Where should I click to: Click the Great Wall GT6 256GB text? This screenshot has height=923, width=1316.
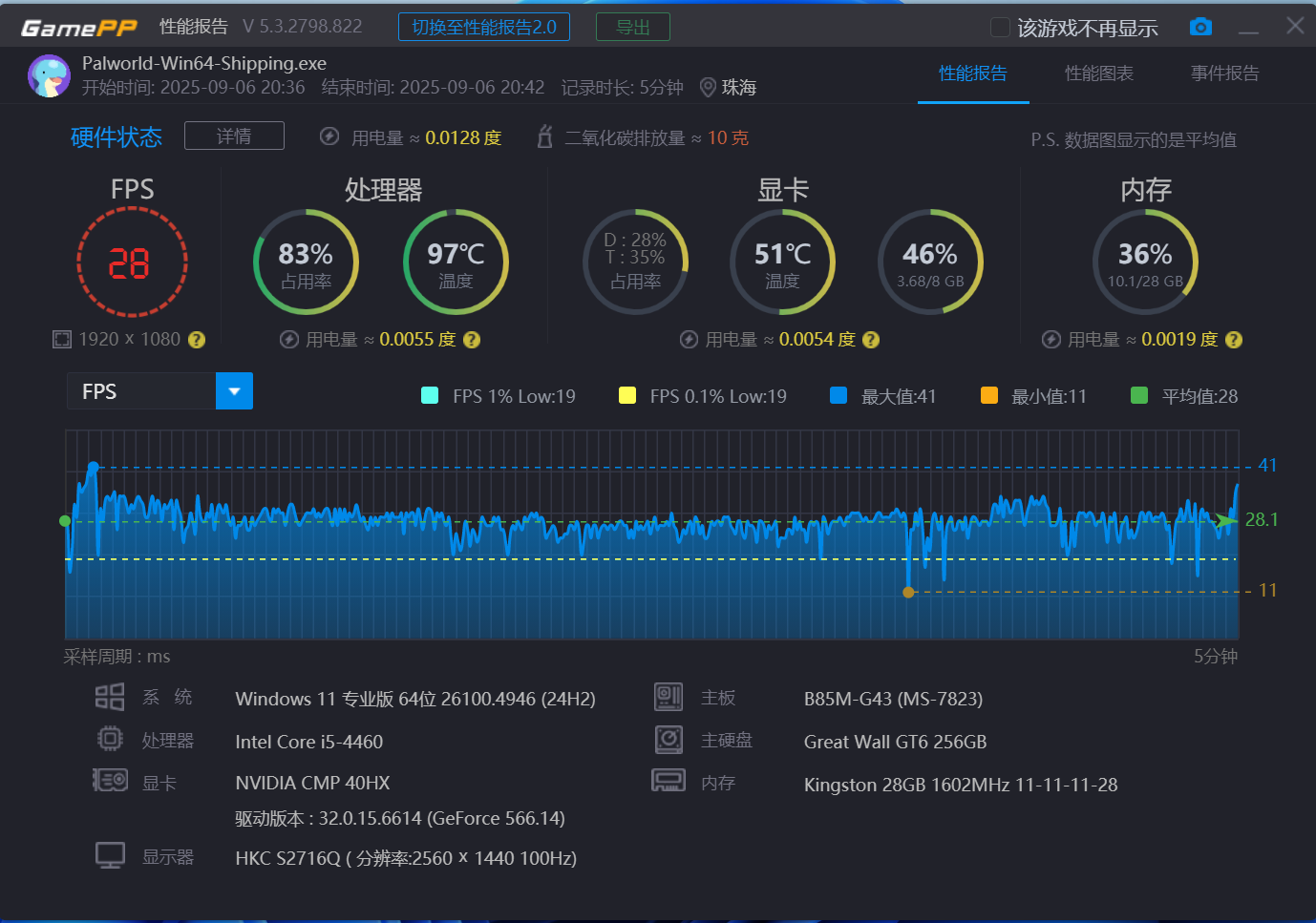click(895, 742)
